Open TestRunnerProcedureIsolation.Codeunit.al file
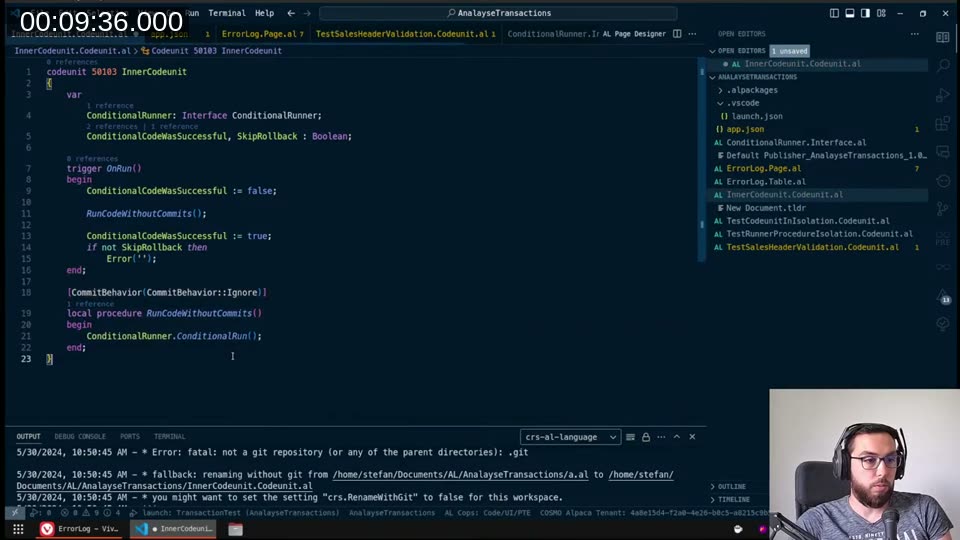The height and width of the screenshot is (540, 960). pyautogui.click(x=819, y=234)
